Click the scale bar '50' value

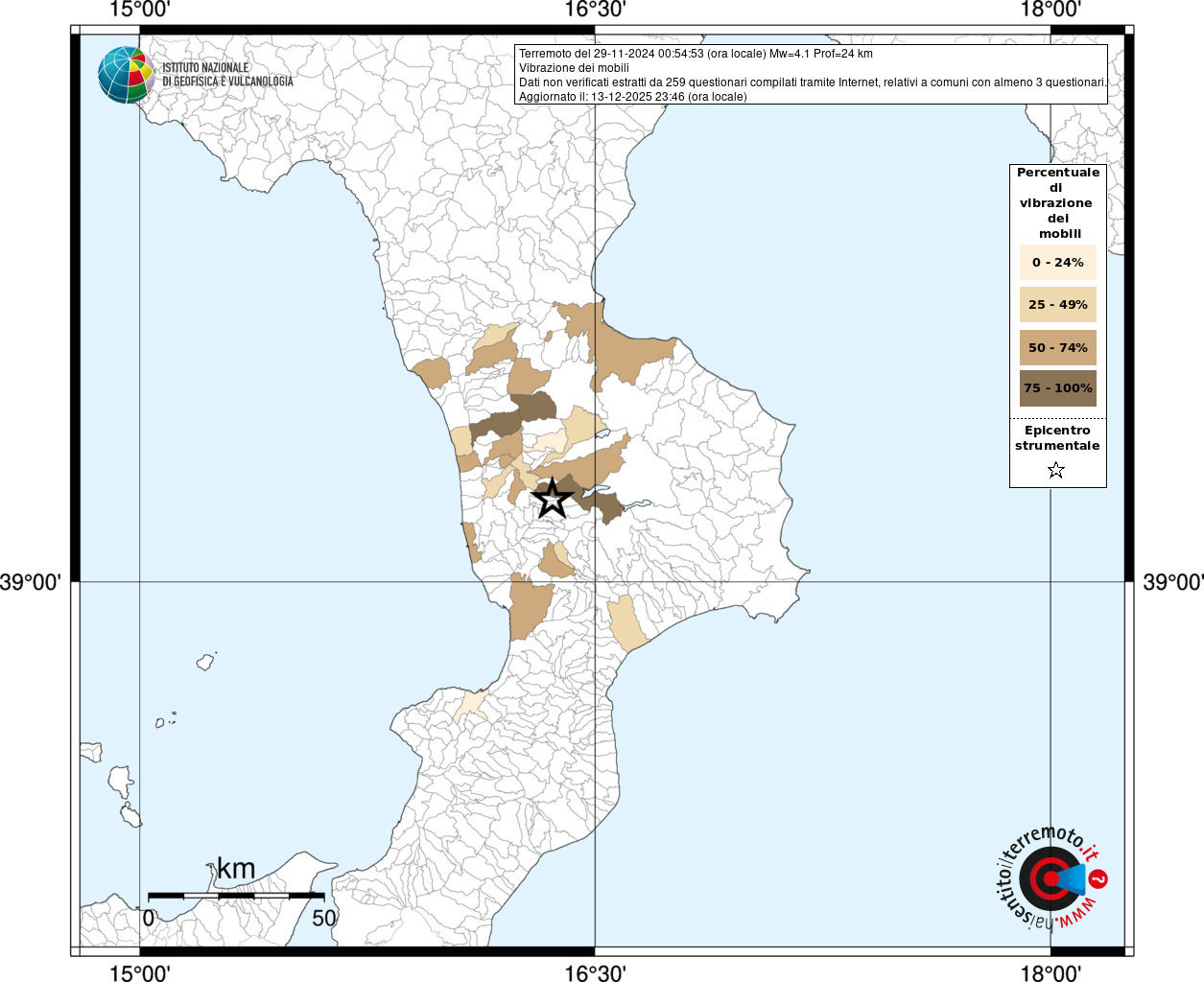[324, 918]
